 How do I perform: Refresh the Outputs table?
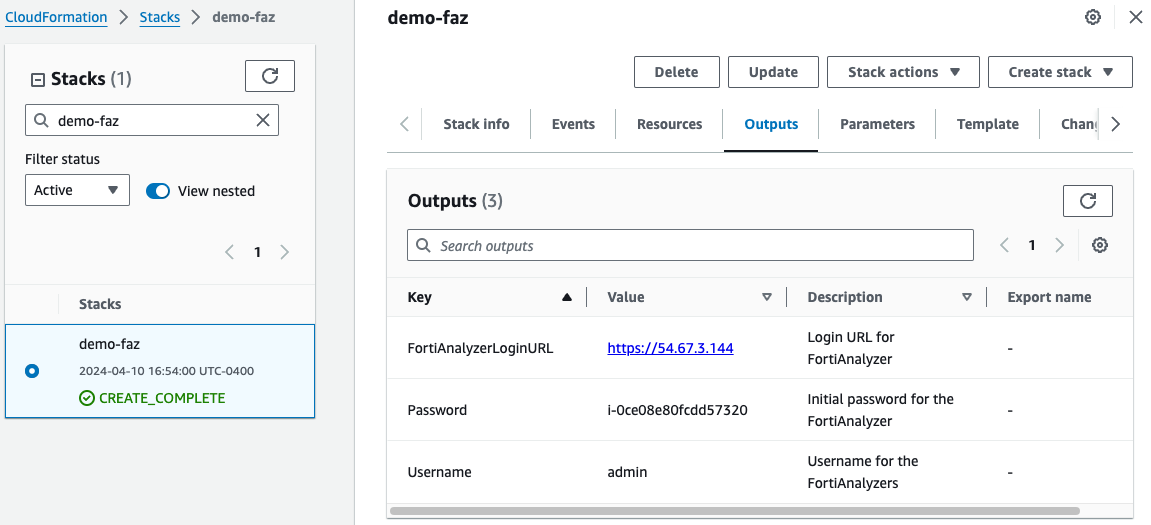point(1087,201)
